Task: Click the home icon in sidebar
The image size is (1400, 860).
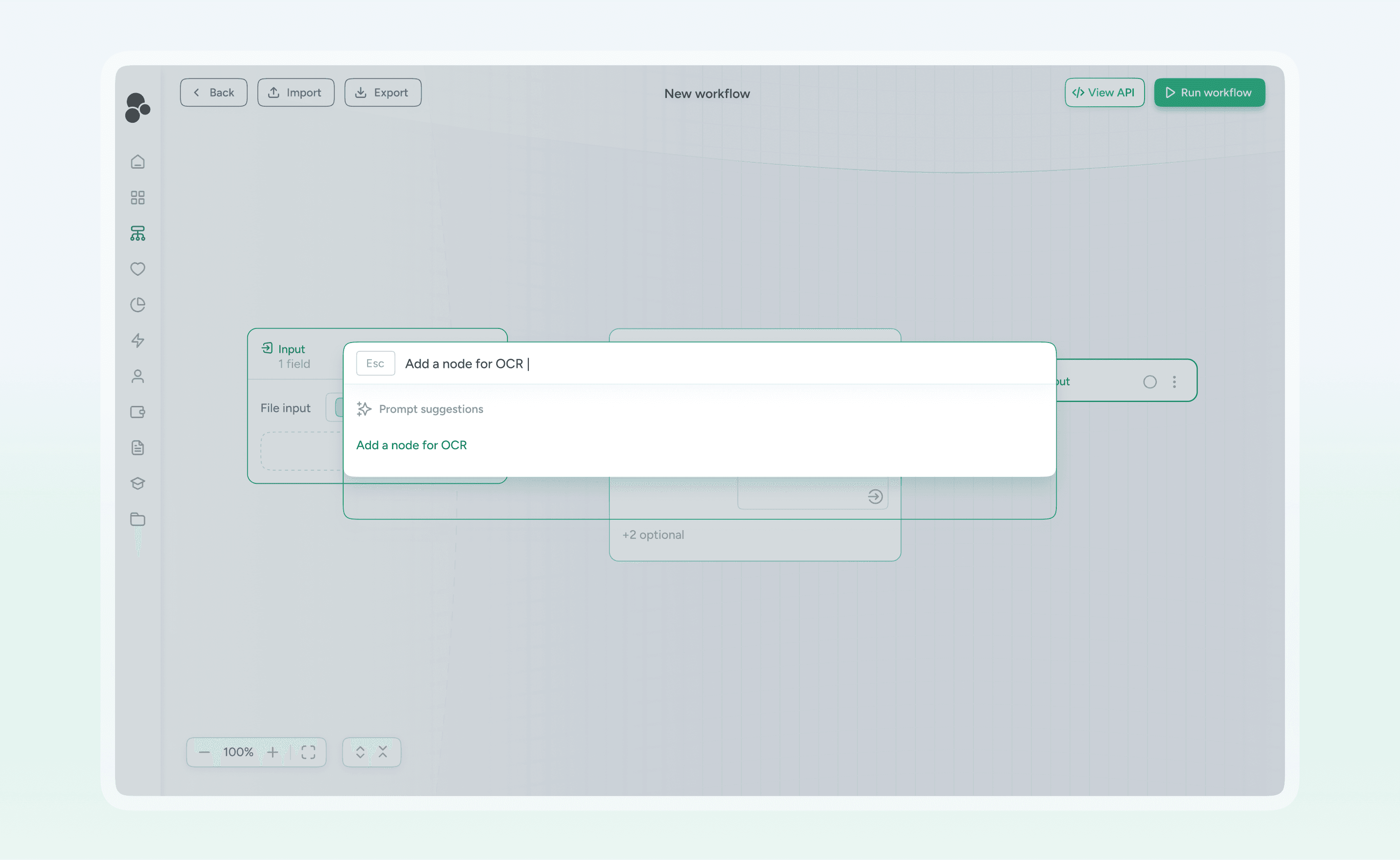Action: (x=137, y=162)
